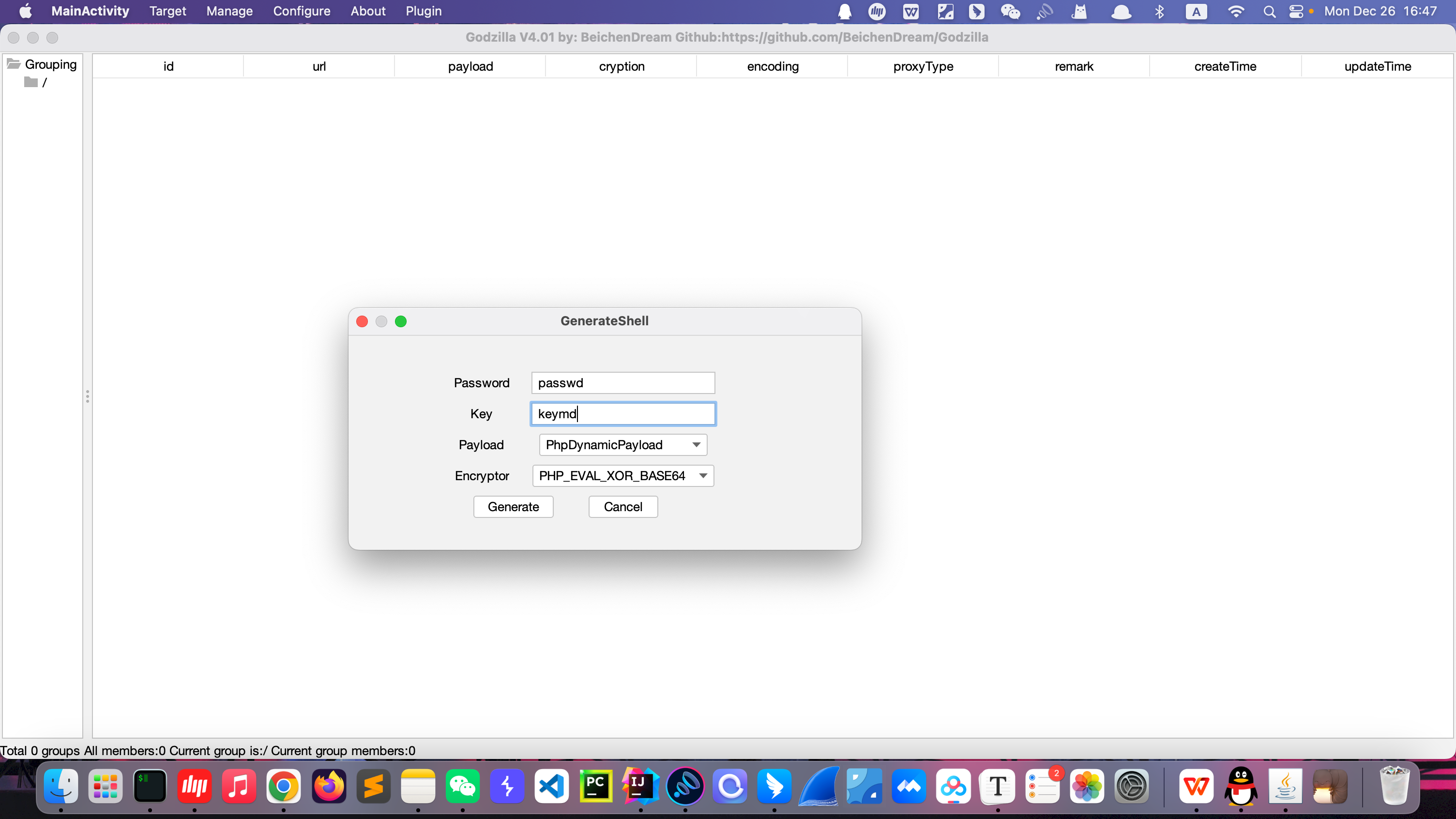Open Sublime Text dock icon
The width and height of the screenshot is (1456, 819).
tap(373, 786)
